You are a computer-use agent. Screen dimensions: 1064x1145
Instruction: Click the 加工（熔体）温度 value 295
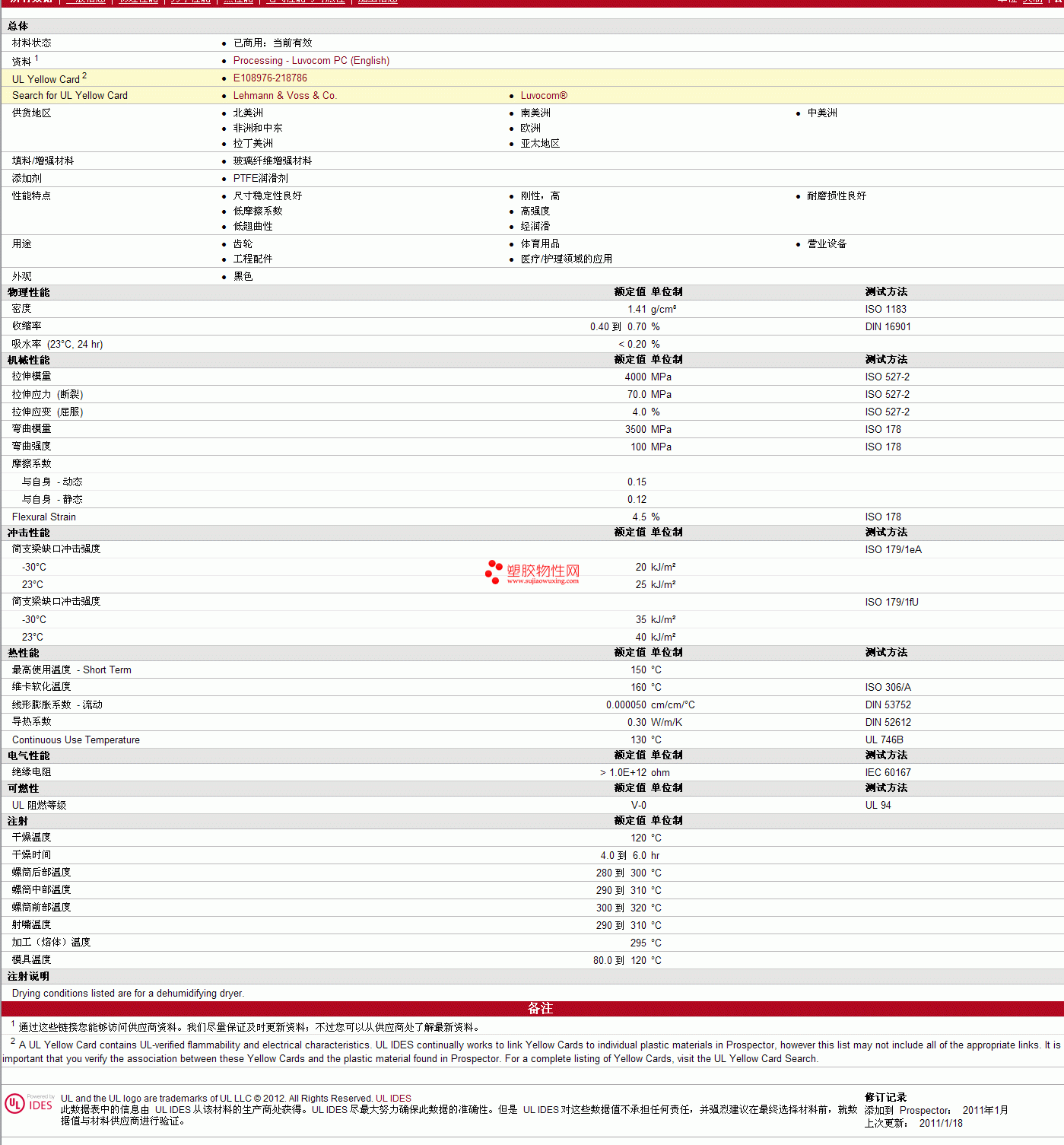tap(638, 943)
